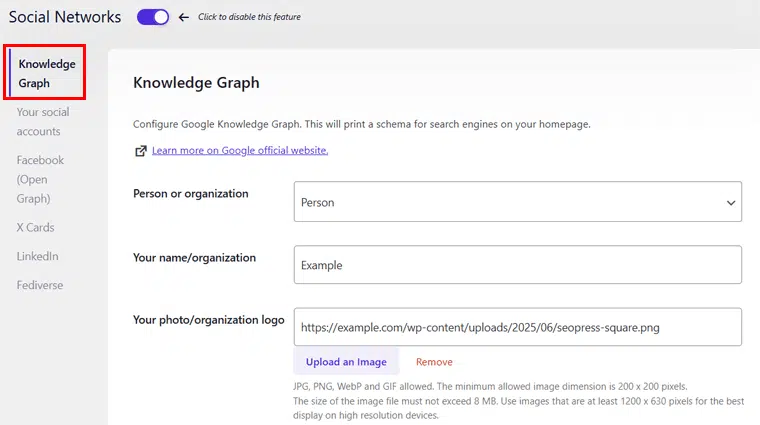The image size is (760, 425).
Task: Open the Knowledge Graph tab
Action: 47,73
